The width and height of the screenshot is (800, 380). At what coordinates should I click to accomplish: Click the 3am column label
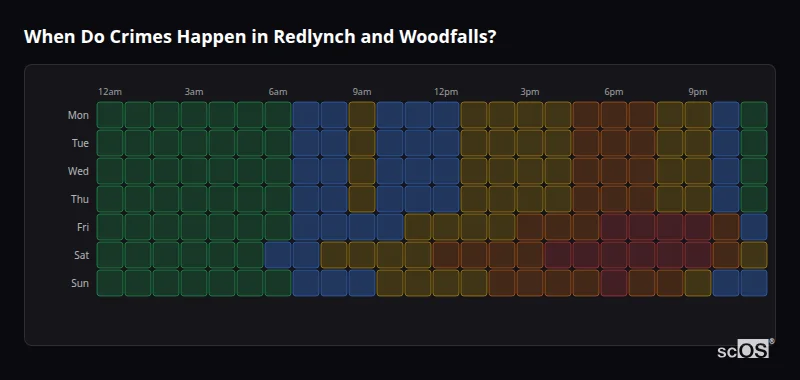click(194, 92)
